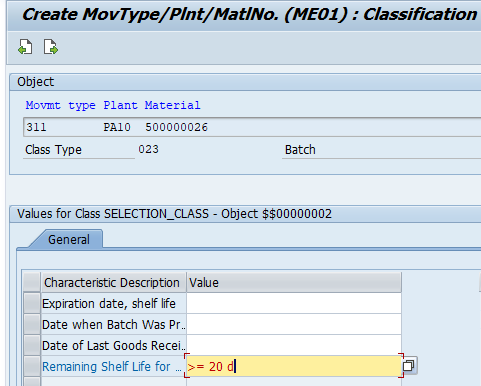Click the Remaining Shelf Life value field

(x=294, y=366)
